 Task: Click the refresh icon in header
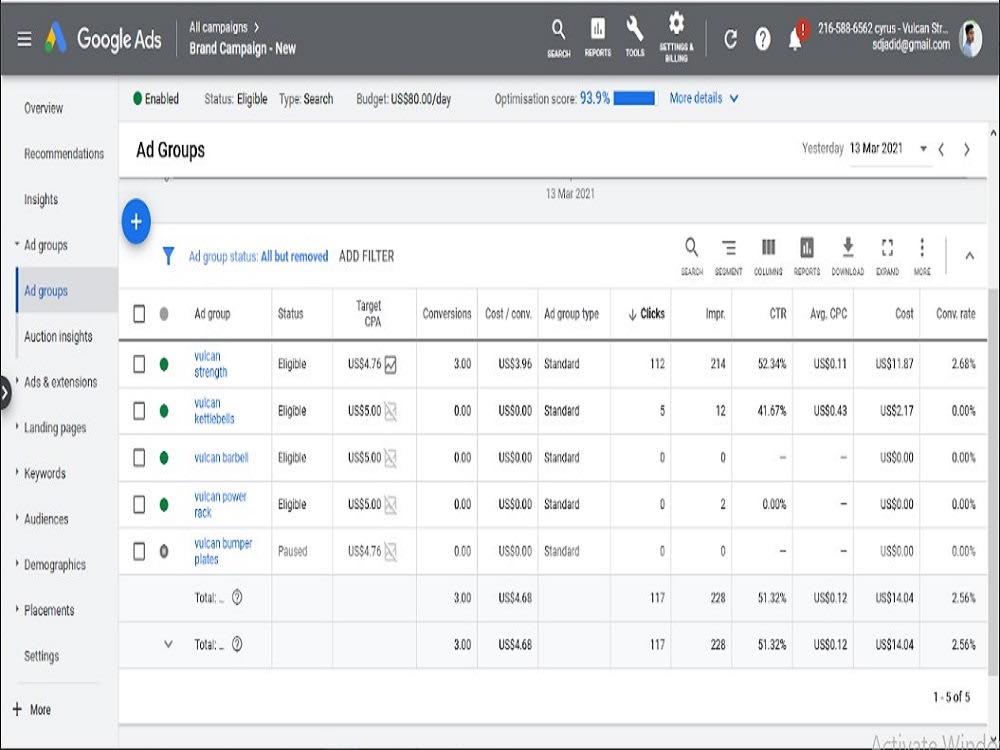(730, 40)
